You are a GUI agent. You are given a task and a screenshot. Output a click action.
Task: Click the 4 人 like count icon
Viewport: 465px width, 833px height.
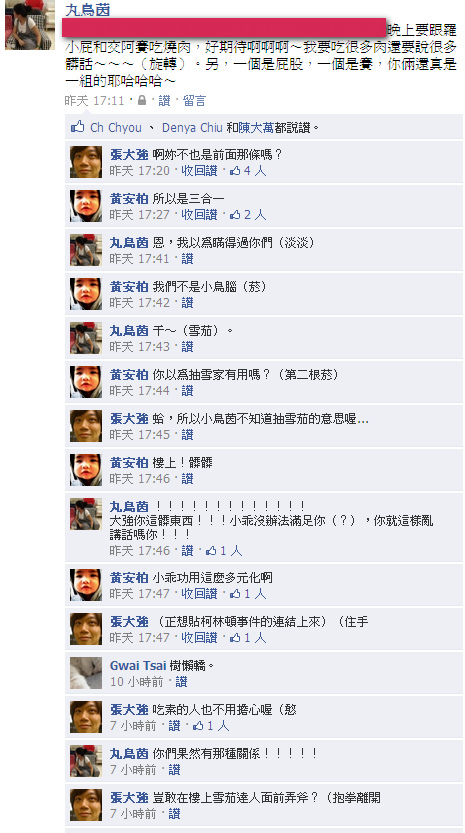[248, 171]
